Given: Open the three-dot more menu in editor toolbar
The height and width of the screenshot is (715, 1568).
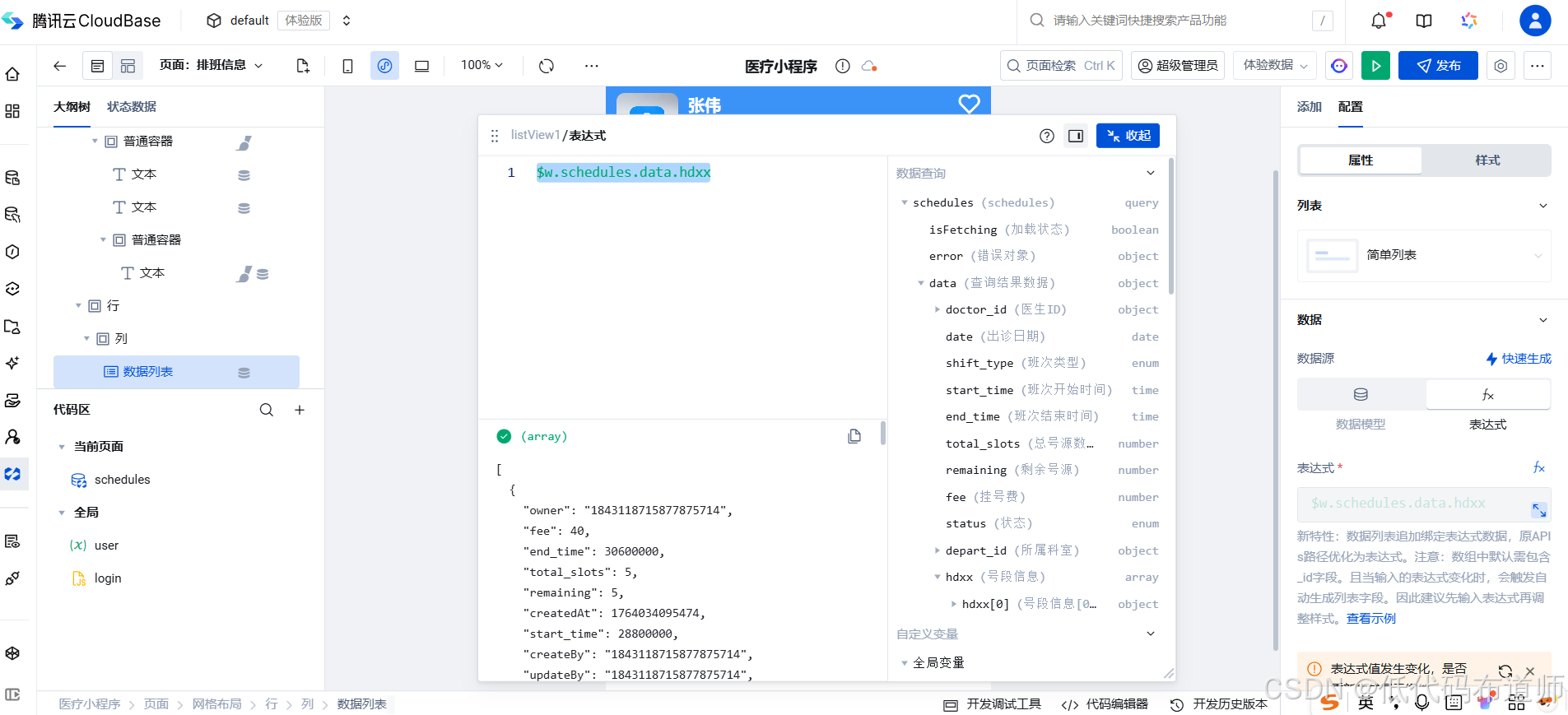Looking at the screenshot, I should tap(591, 66).
